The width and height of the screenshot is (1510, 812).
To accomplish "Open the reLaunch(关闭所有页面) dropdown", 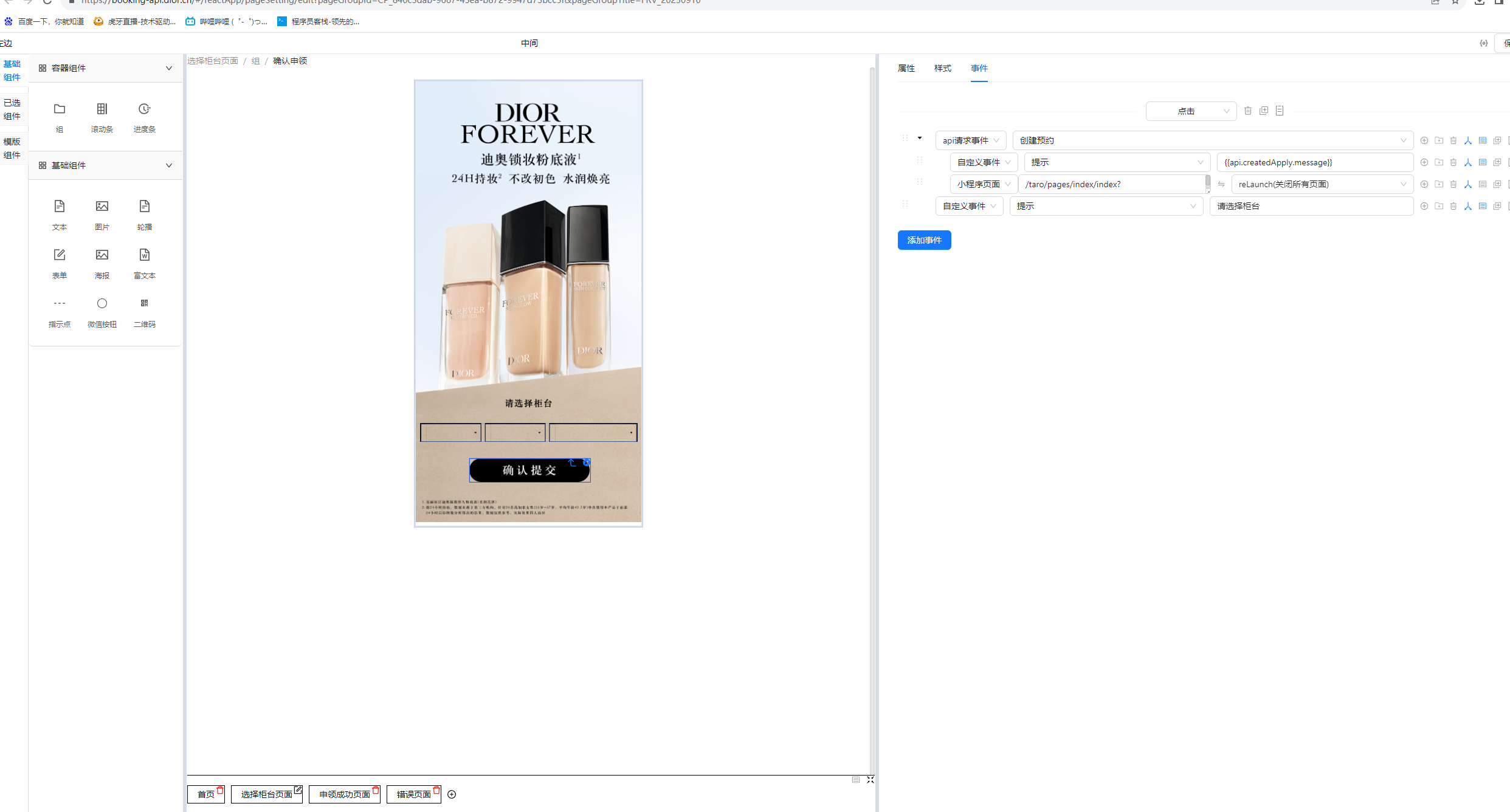I will point(1322,184).
